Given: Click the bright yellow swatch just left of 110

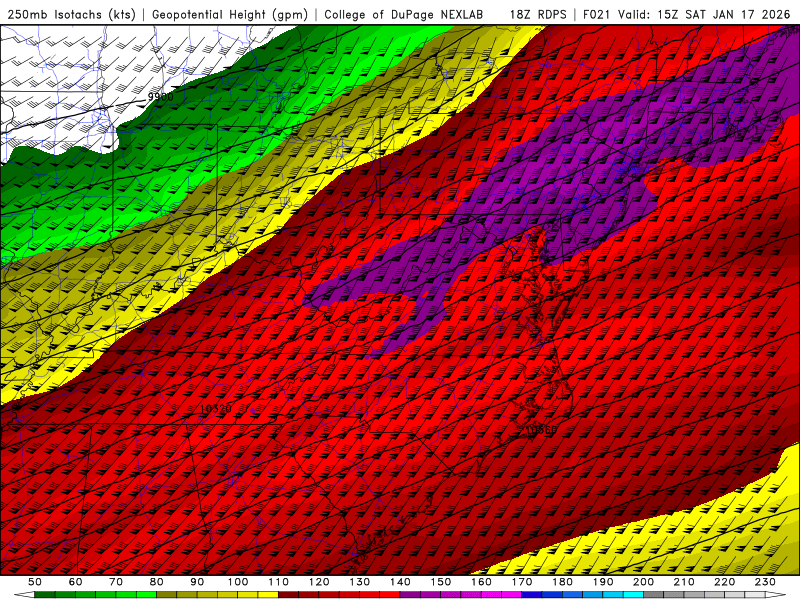Looking at the screenshot, I should [268, 595].
